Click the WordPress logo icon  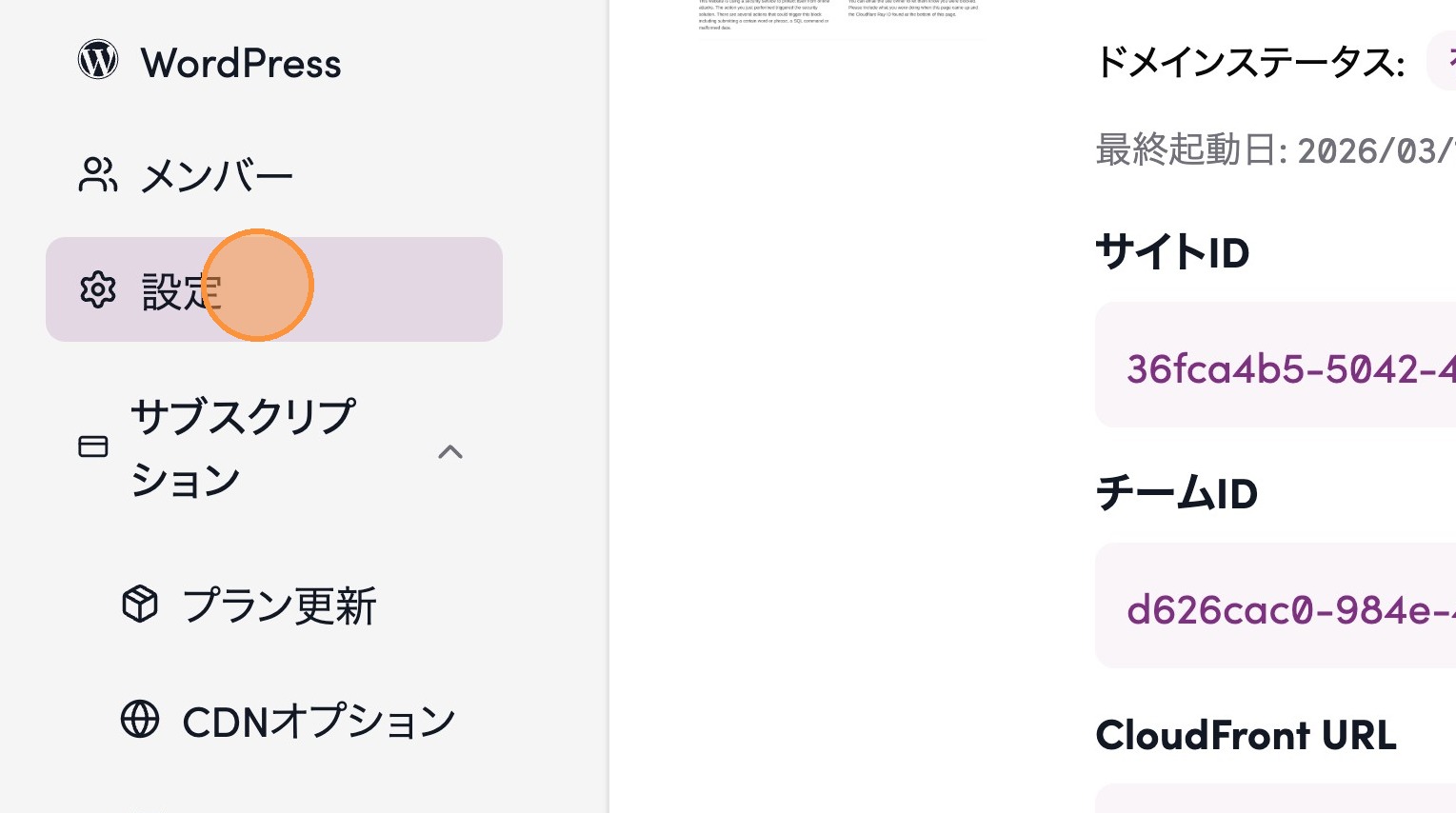pyautogui.click(x=98, y=60)
